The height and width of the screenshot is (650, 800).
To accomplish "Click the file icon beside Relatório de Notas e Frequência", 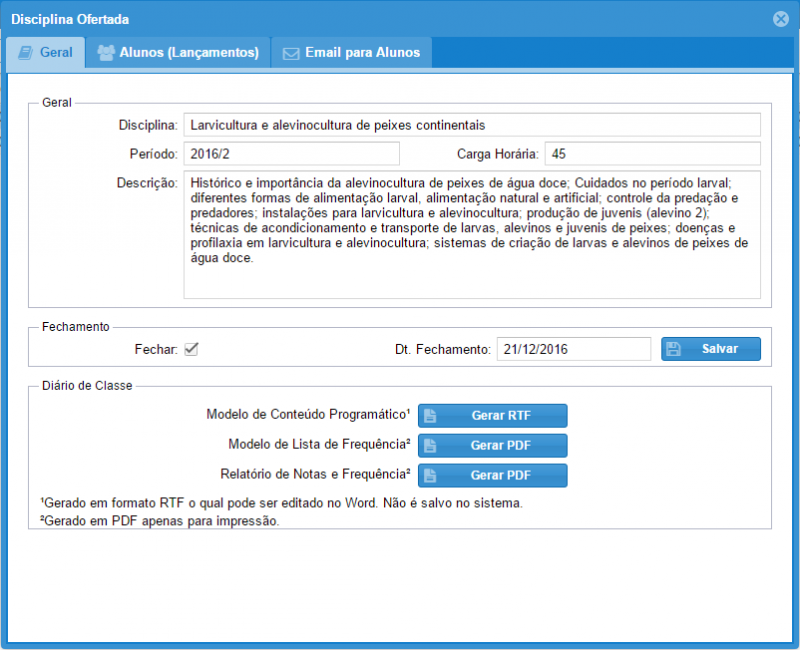I will point(429,476).
